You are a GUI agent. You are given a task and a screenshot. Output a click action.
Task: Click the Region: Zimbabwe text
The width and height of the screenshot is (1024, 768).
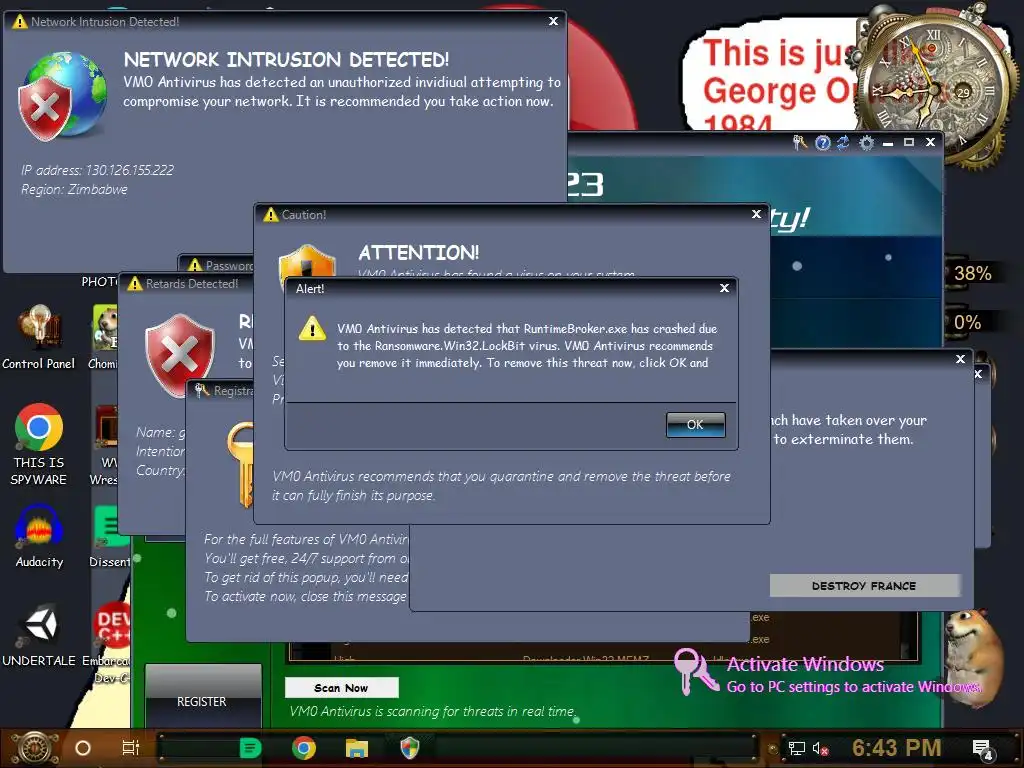(74, 189)
